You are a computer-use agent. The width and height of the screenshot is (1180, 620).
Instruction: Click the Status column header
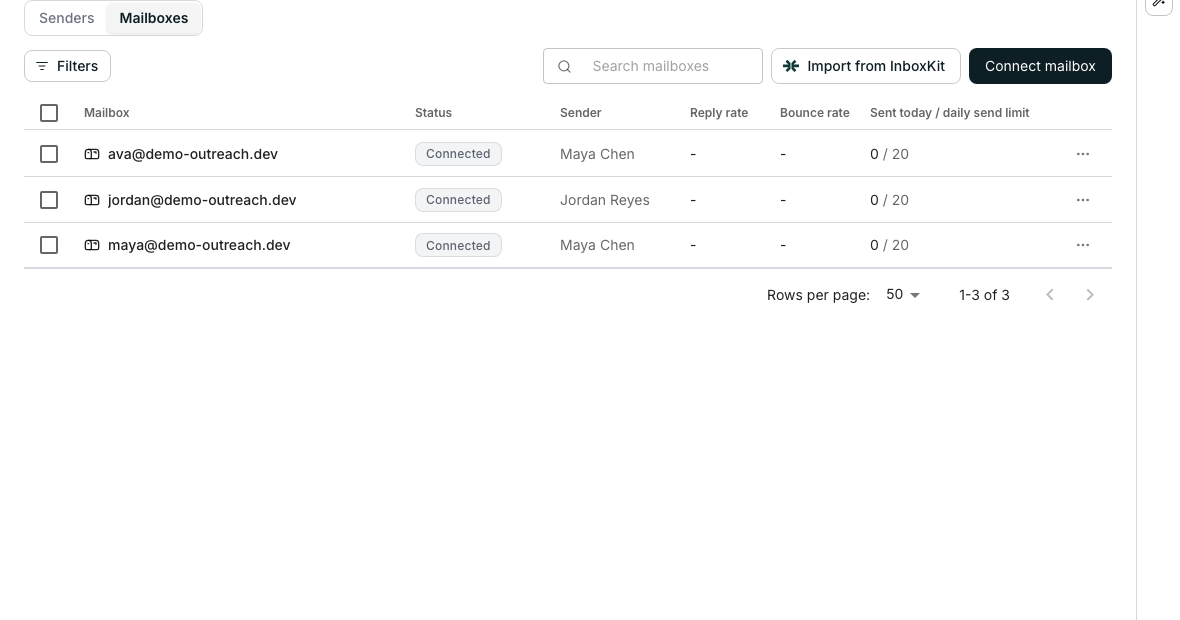[x=433, y=113]
